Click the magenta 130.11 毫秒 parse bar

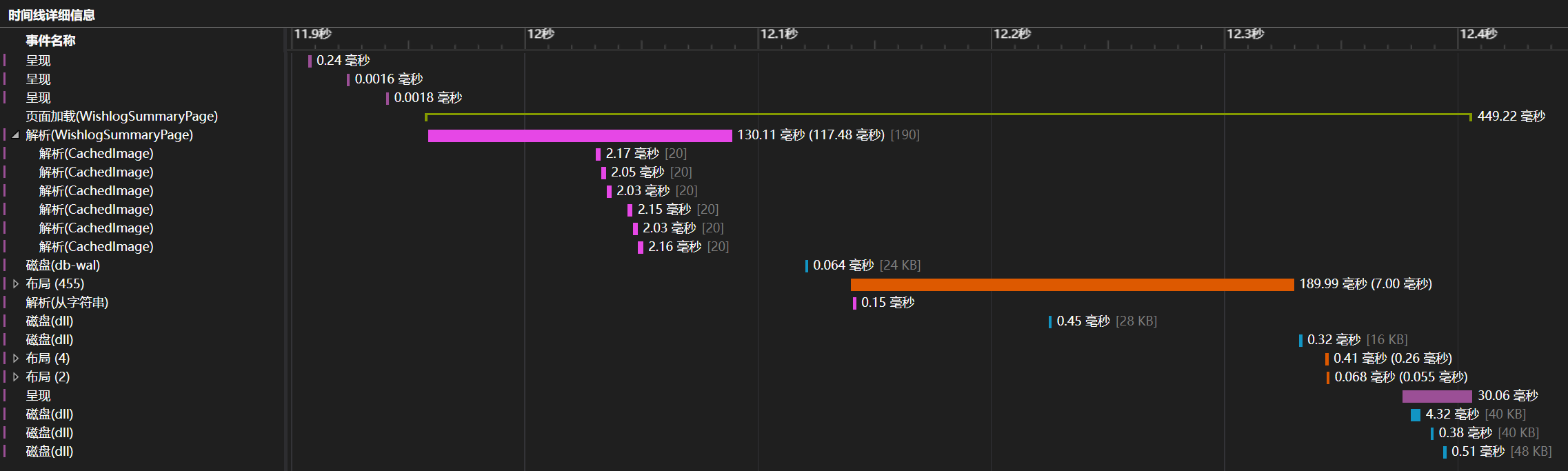tap(580, 136)
